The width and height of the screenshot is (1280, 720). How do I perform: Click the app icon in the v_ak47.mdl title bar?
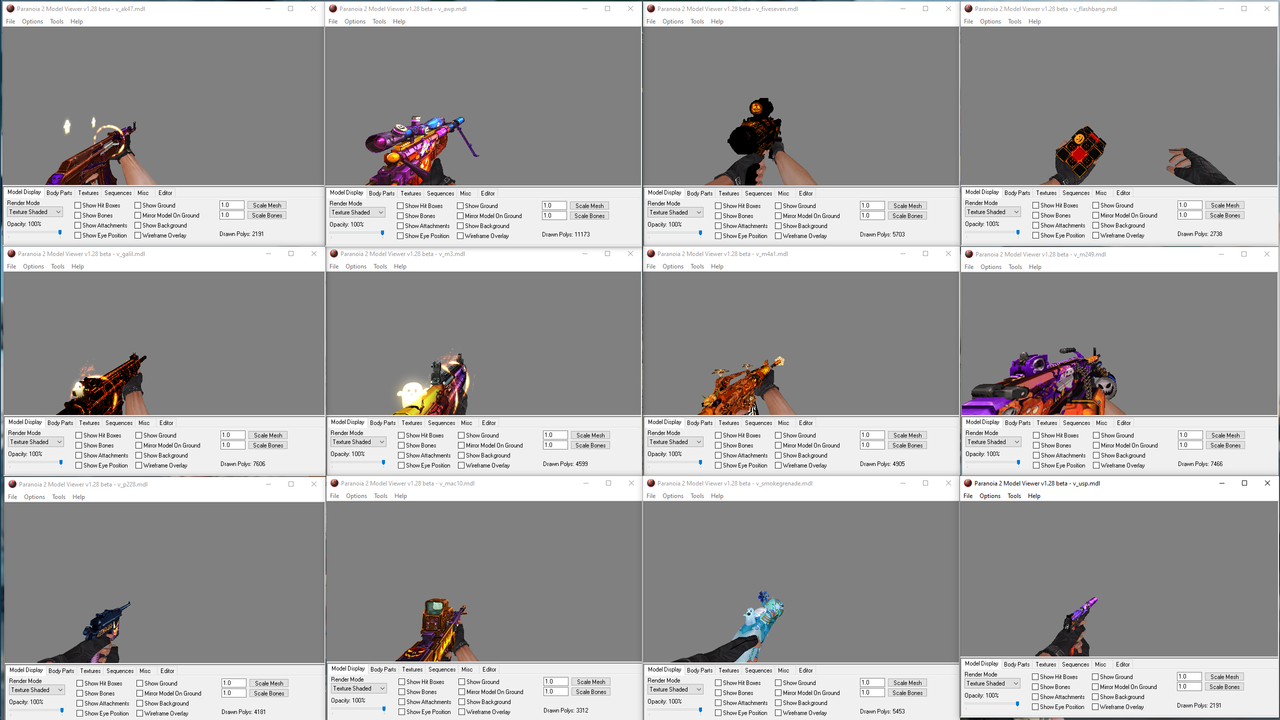(11, 8)
